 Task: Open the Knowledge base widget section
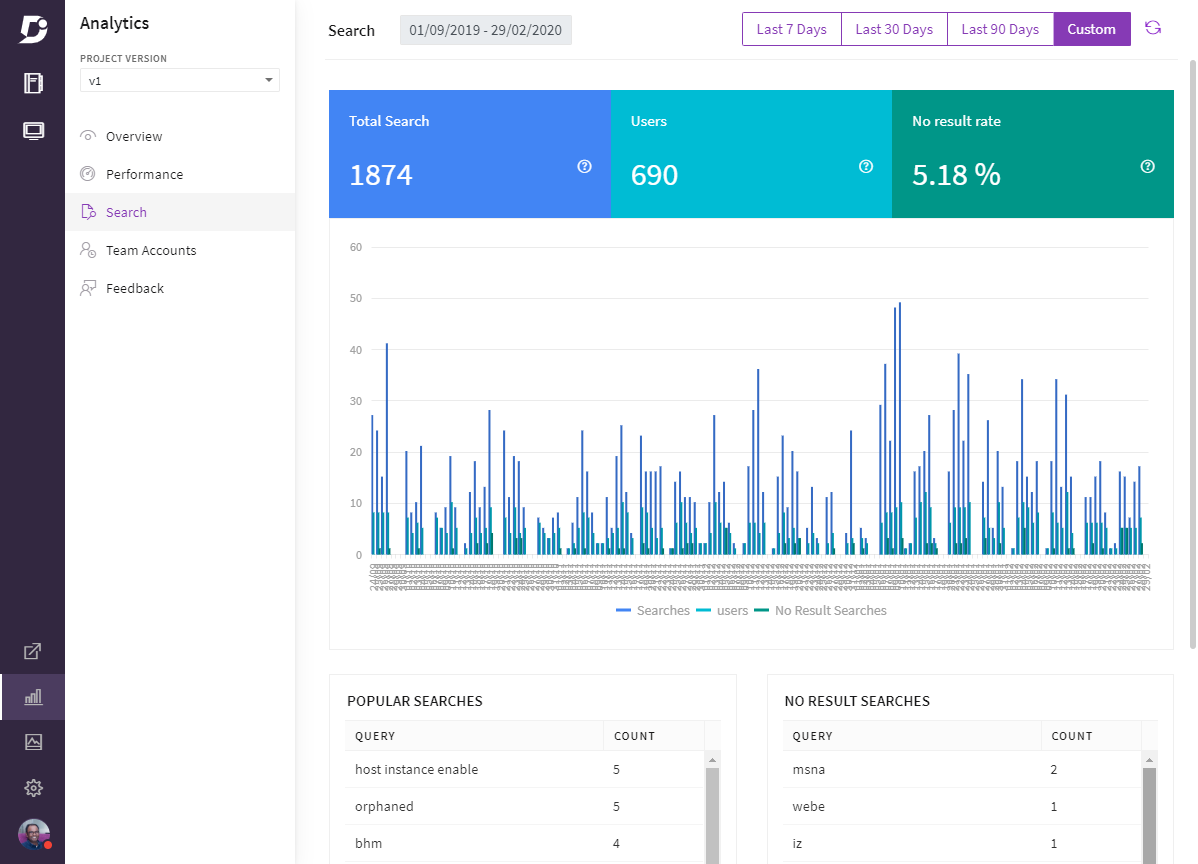coord(33,130)
